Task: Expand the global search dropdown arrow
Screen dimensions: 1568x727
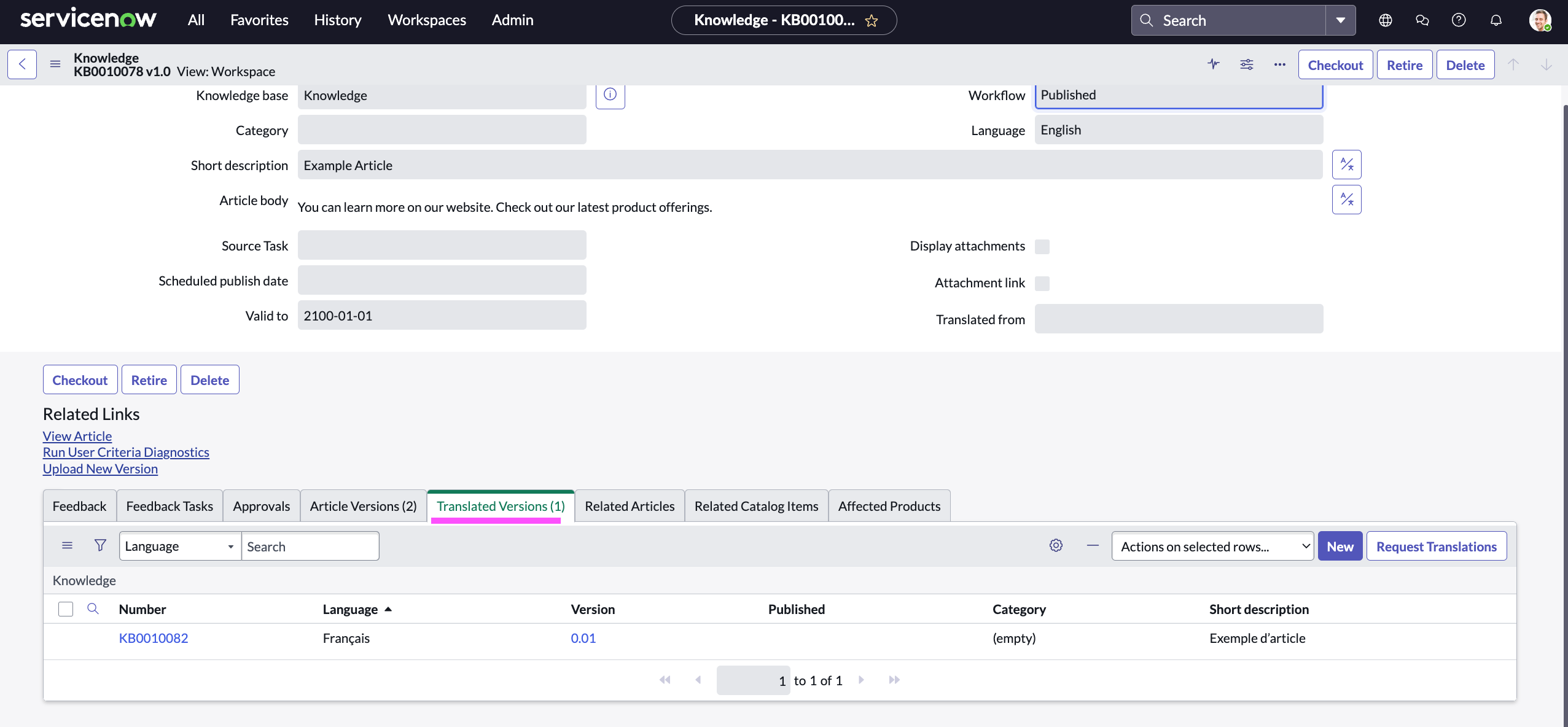Action: [x=1341, y=20]
